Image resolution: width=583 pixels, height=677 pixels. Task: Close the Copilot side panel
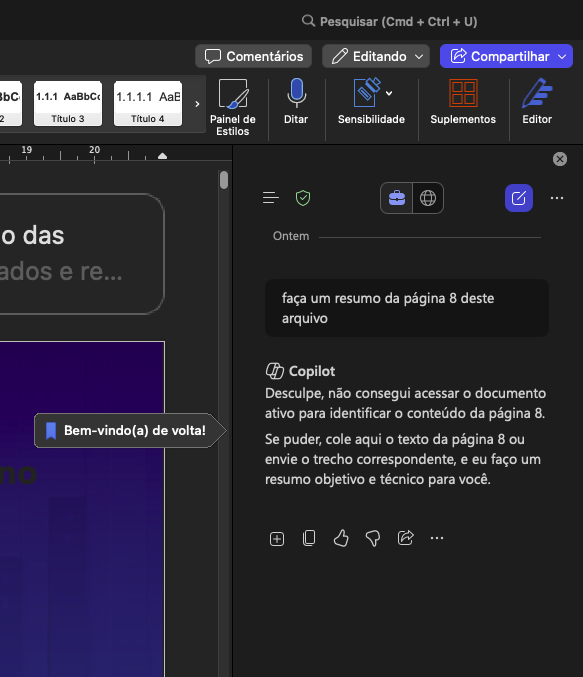(x=560, y=159)
